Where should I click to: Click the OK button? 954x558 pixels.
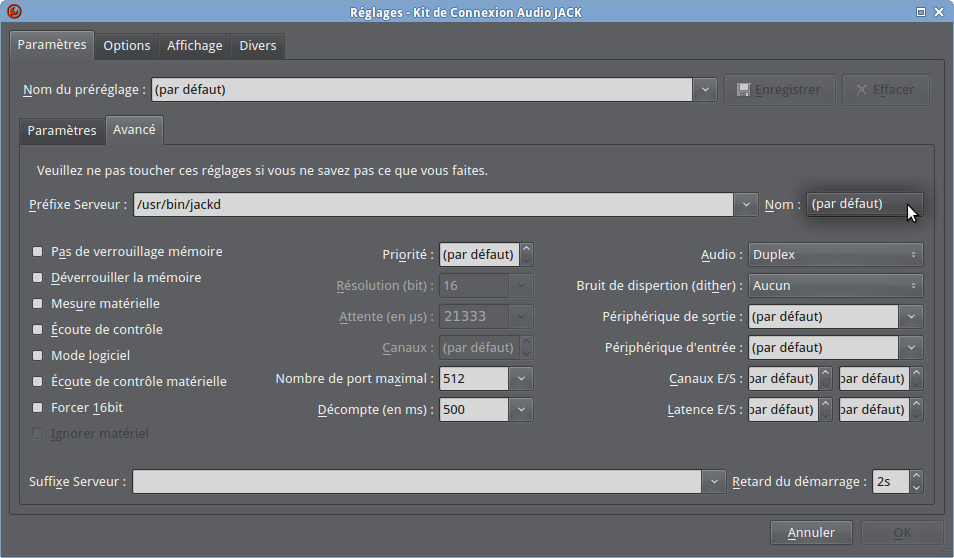point(902,532)
